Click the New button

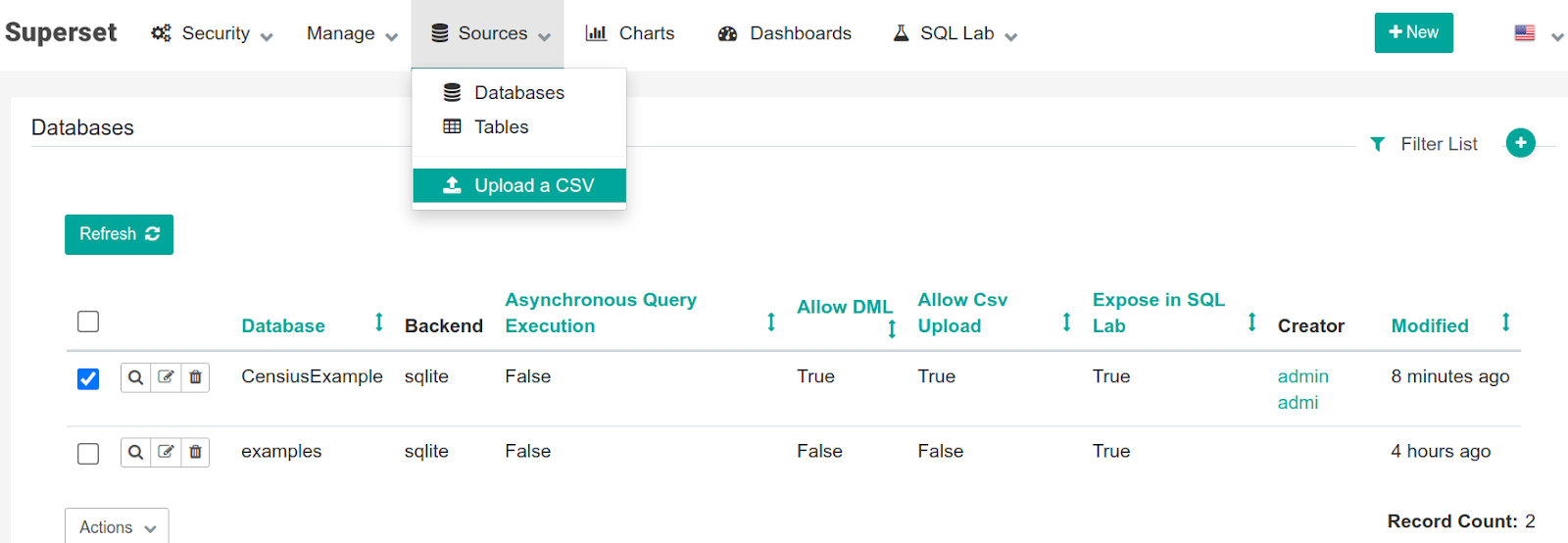(1413, 32)
